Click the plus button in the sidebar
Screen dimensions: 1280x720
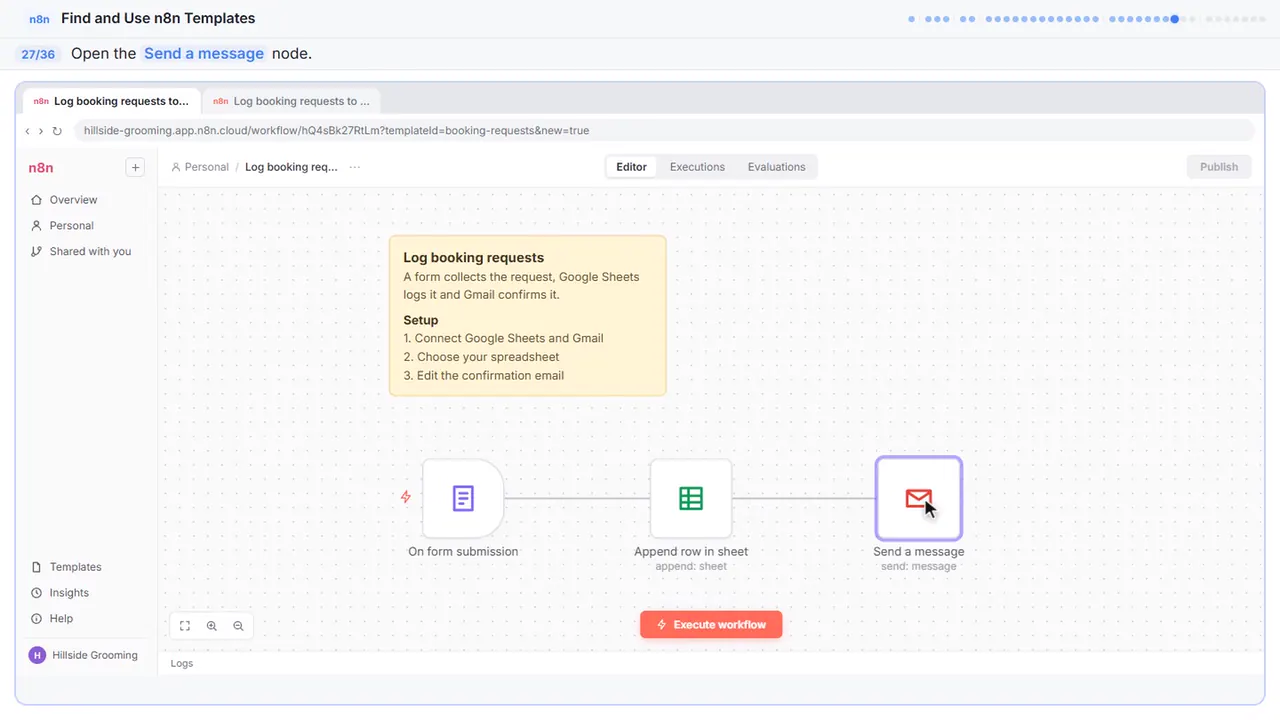pyautogui.click(x=135, y=167)
